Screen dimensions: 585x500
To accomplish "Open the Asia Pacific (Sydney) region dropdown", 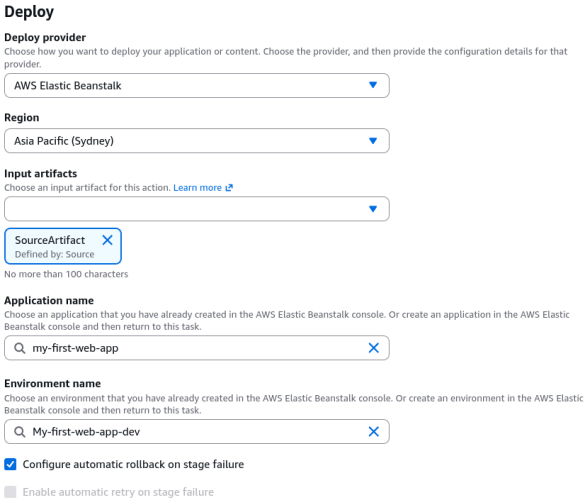I will [197, 141].
